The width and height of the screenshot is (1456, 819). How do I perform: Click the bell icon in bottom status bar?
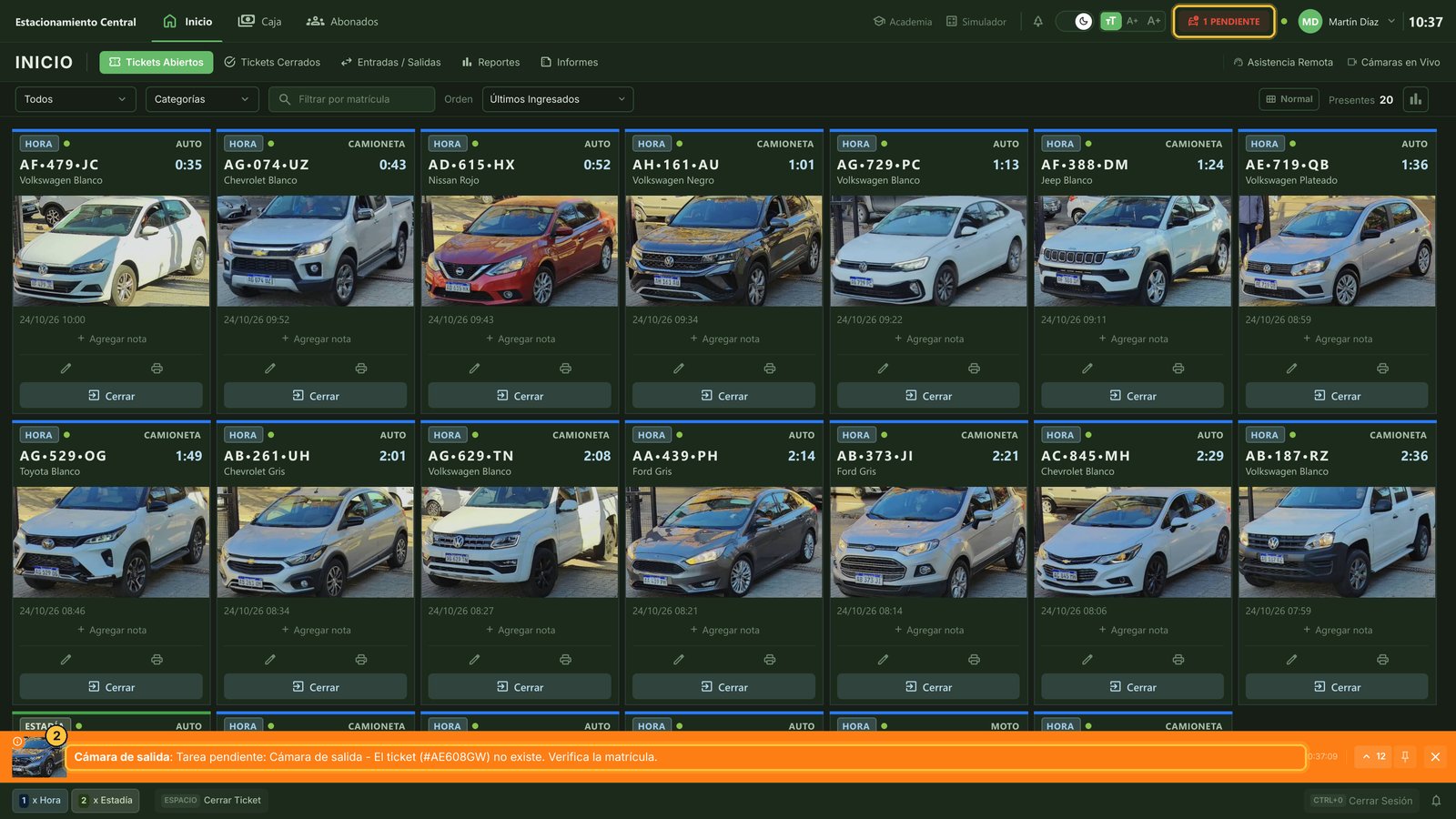click(x=1436, y=801)
